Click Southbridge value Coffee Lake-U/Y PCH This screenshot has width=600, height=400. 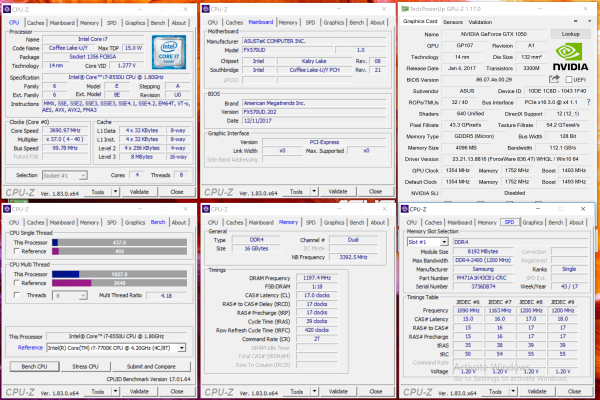click(x=315, y=70)
